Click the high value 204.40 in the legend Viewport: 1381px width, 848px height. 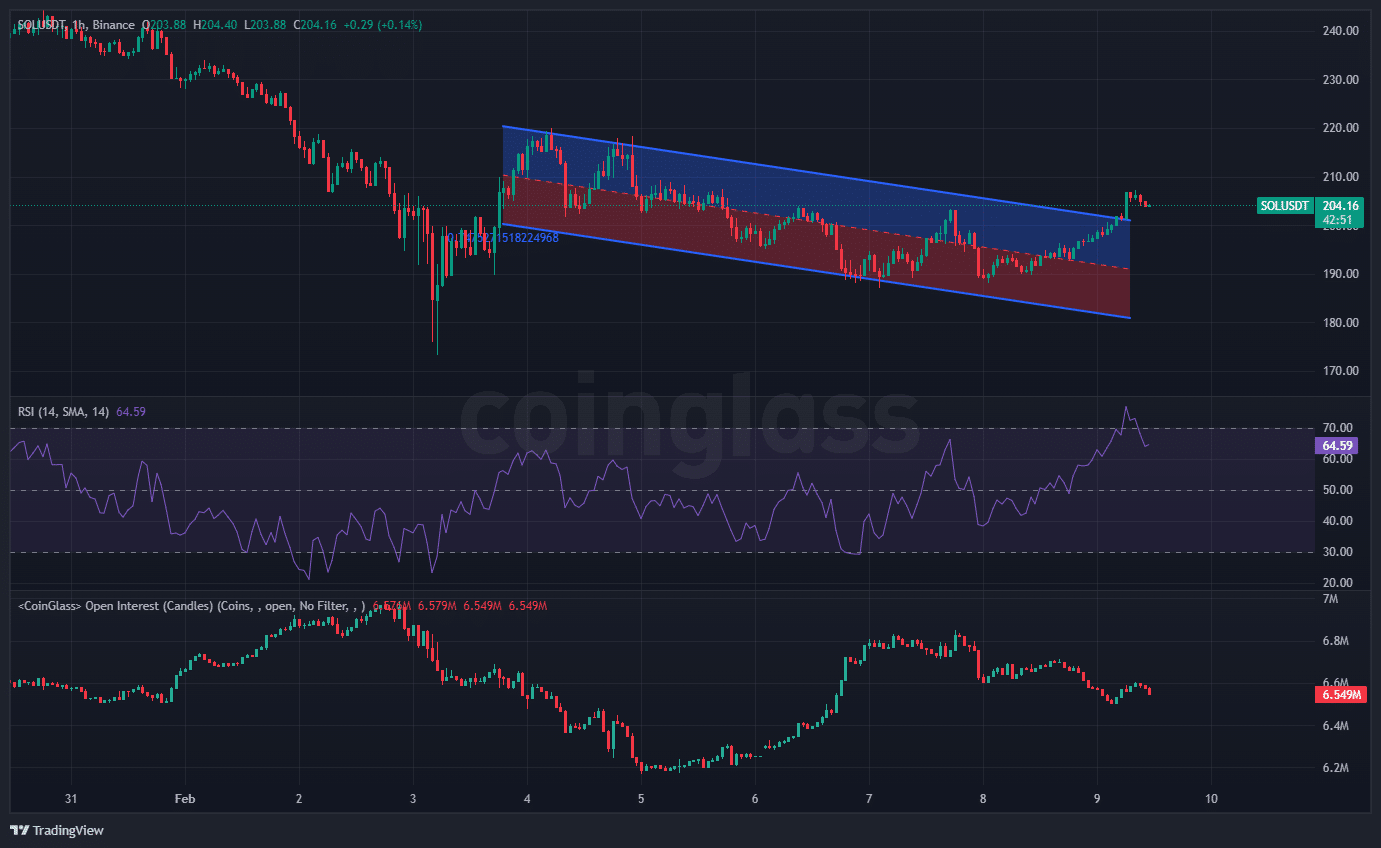(218, 24)
